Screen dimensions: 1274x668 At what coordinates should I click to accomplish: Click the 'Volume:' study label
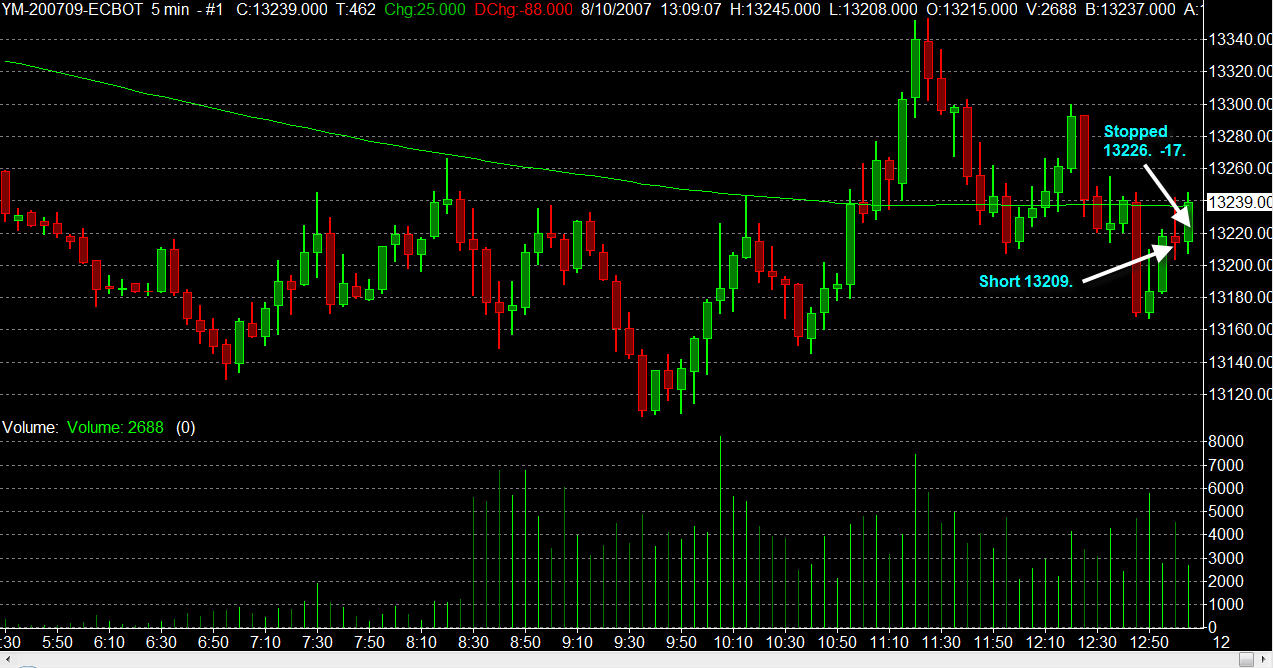30,427
